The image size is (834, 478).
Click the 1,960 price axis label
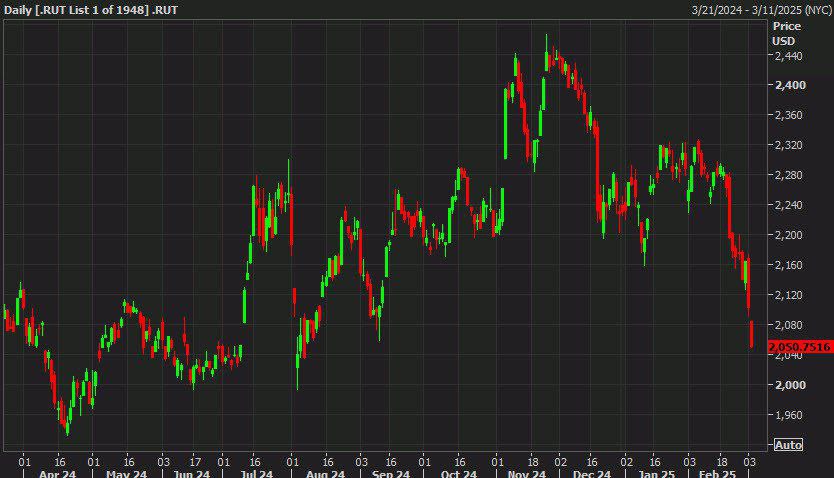tap(789, 415)
